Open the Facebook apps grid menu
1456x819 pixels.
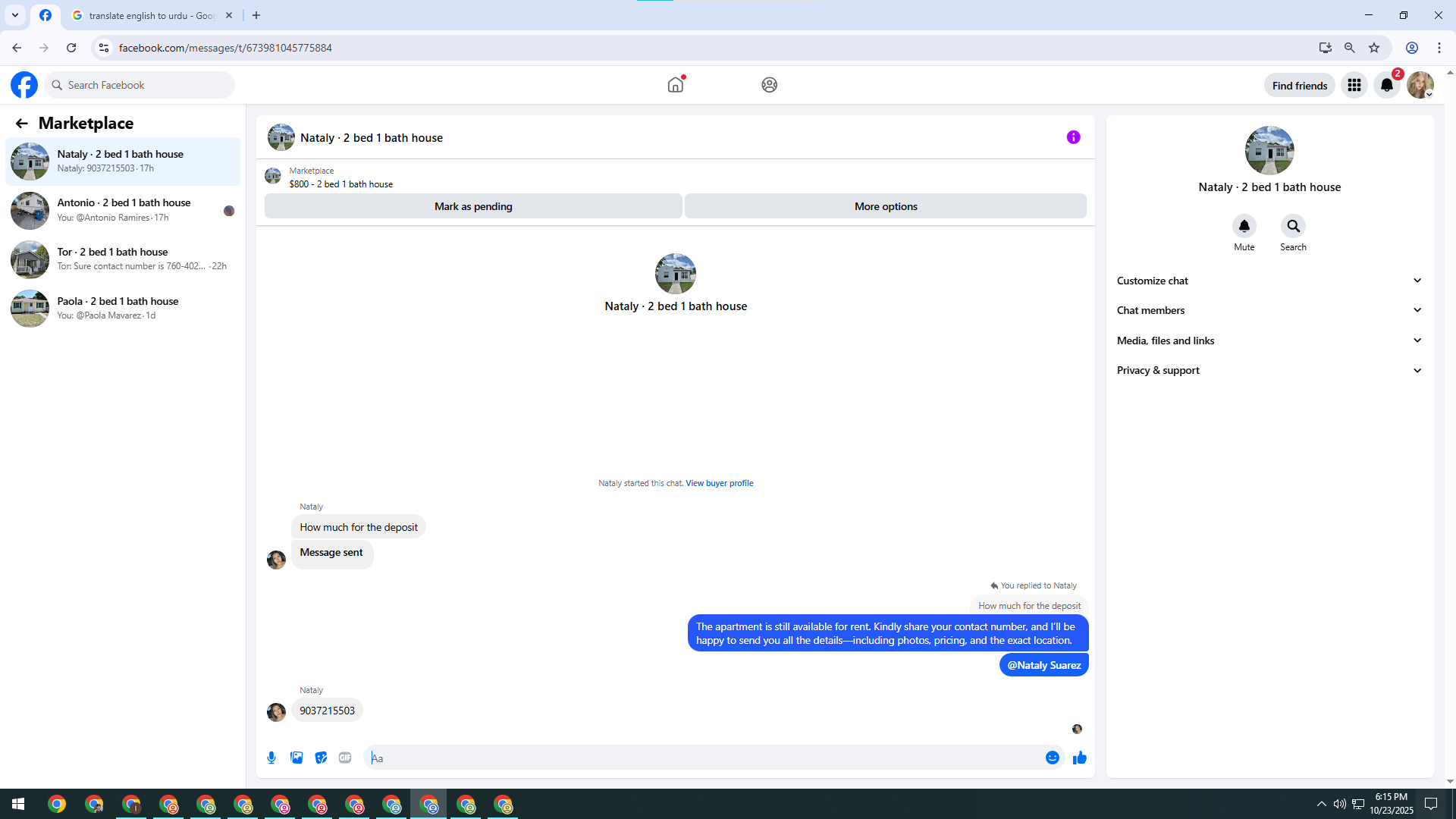(1354, 85)
